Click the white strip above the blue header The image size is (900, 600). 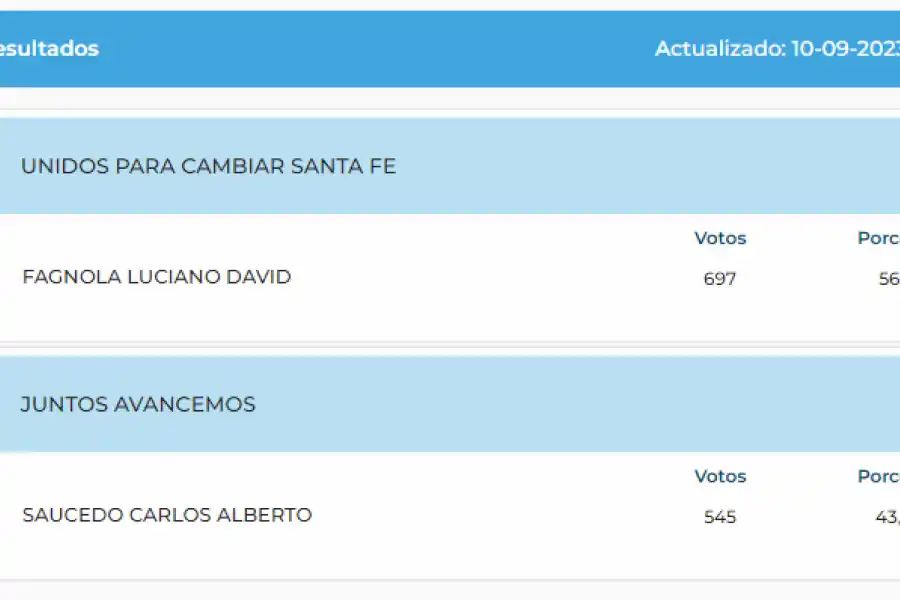coord(450,5)
